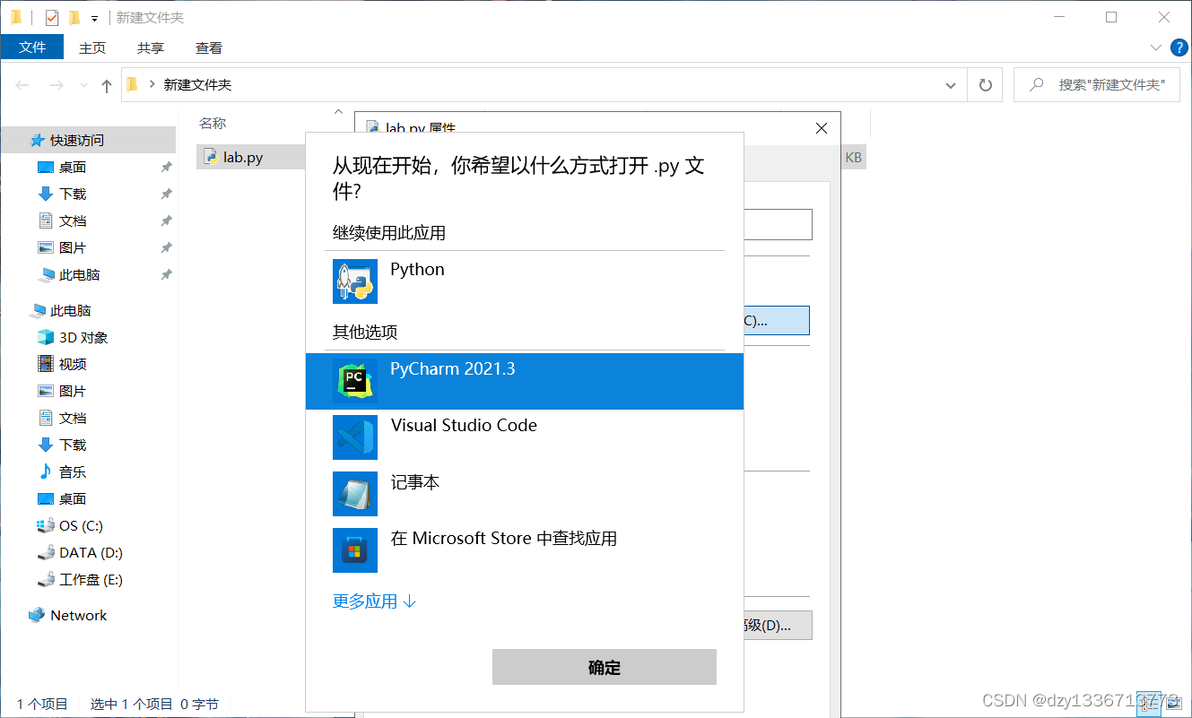Viewport: 1192px width, 718px height.
Task: Open address bar history dropdown
Action: pos(950,85)
